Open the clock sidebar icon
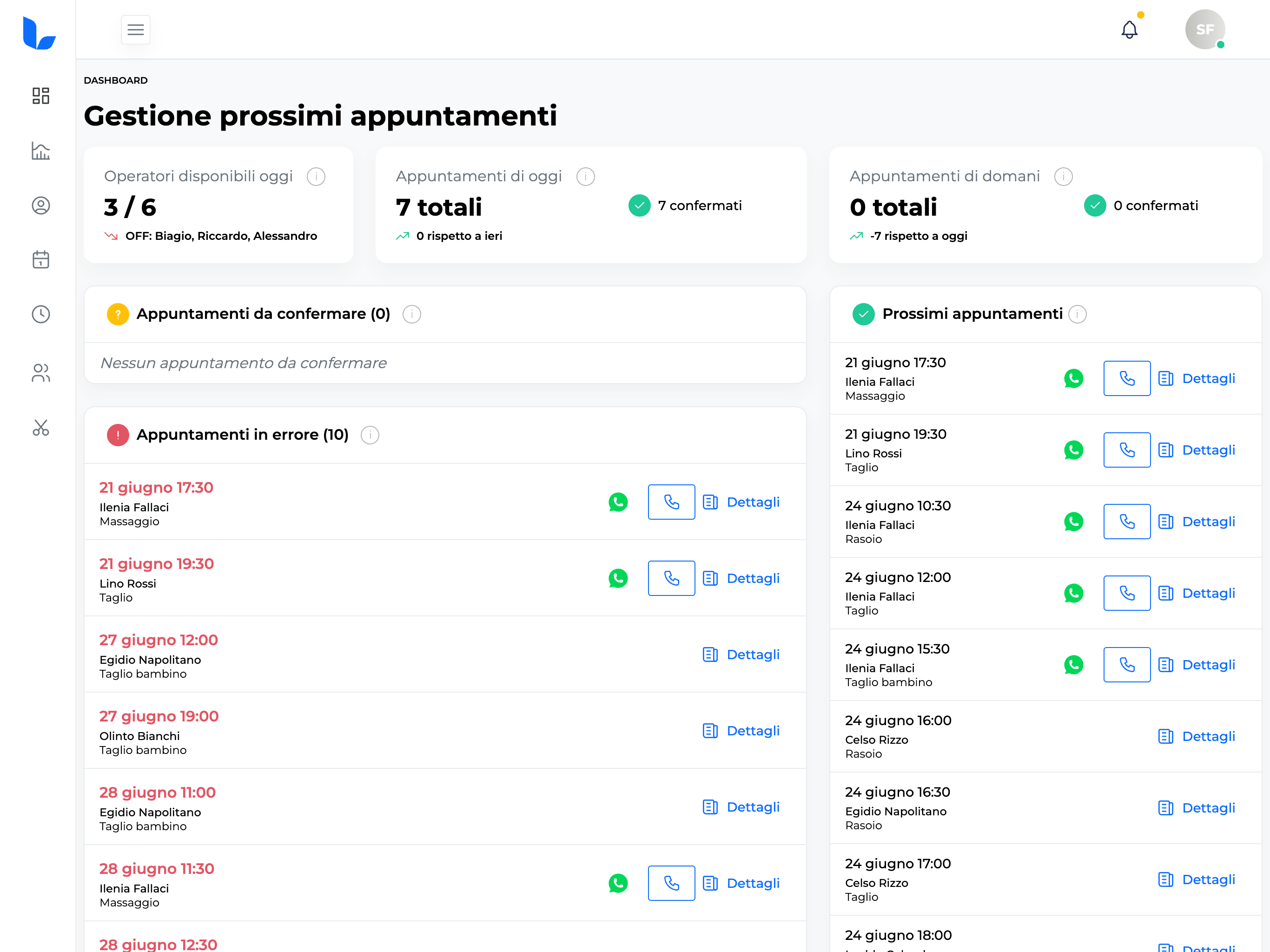The height and width of the screenshot is (952, 1270). (x=41, y=314)
